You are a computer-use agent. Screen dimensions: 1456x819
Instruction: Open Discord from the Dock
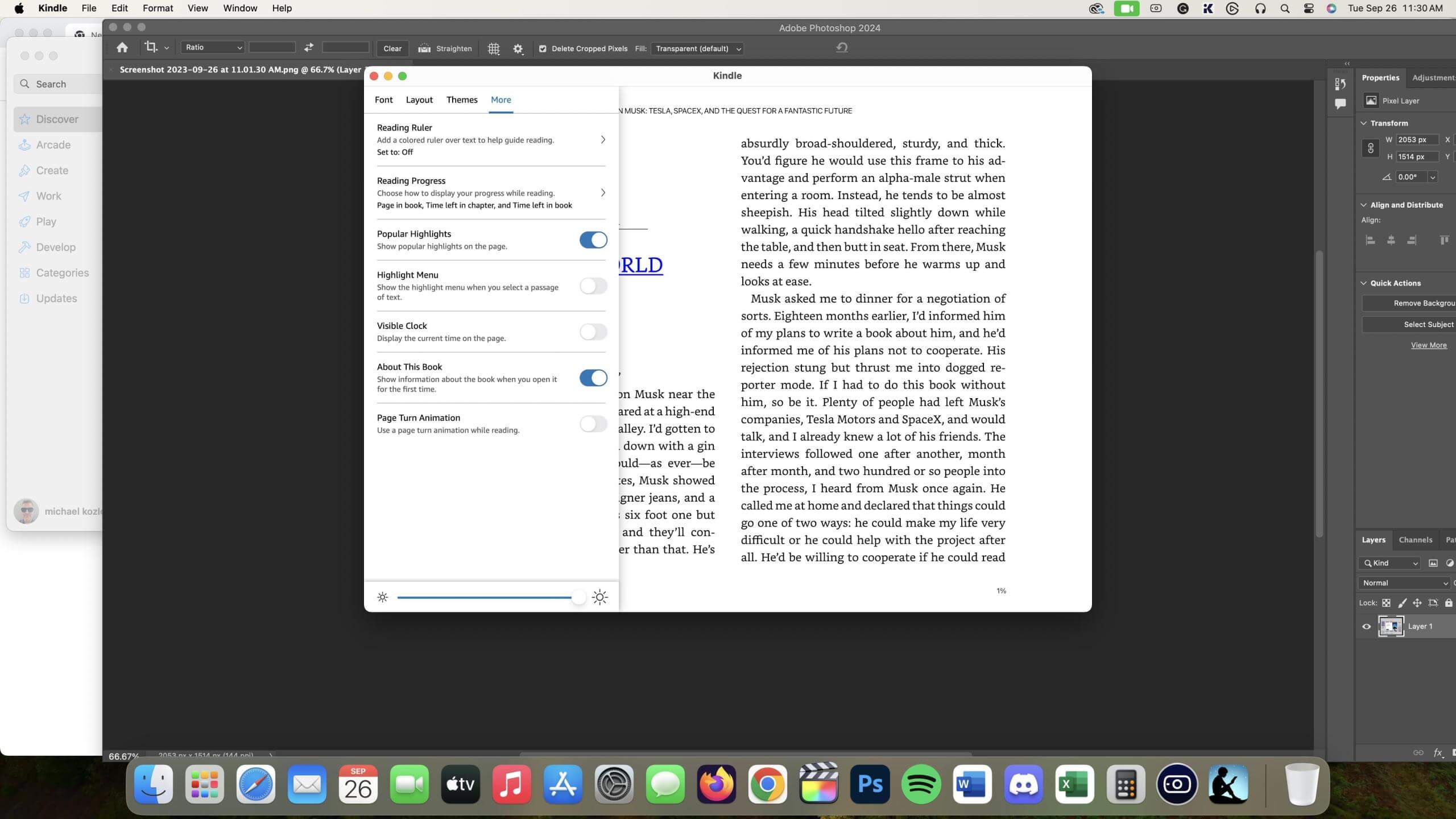click(x=1023, y=784)
